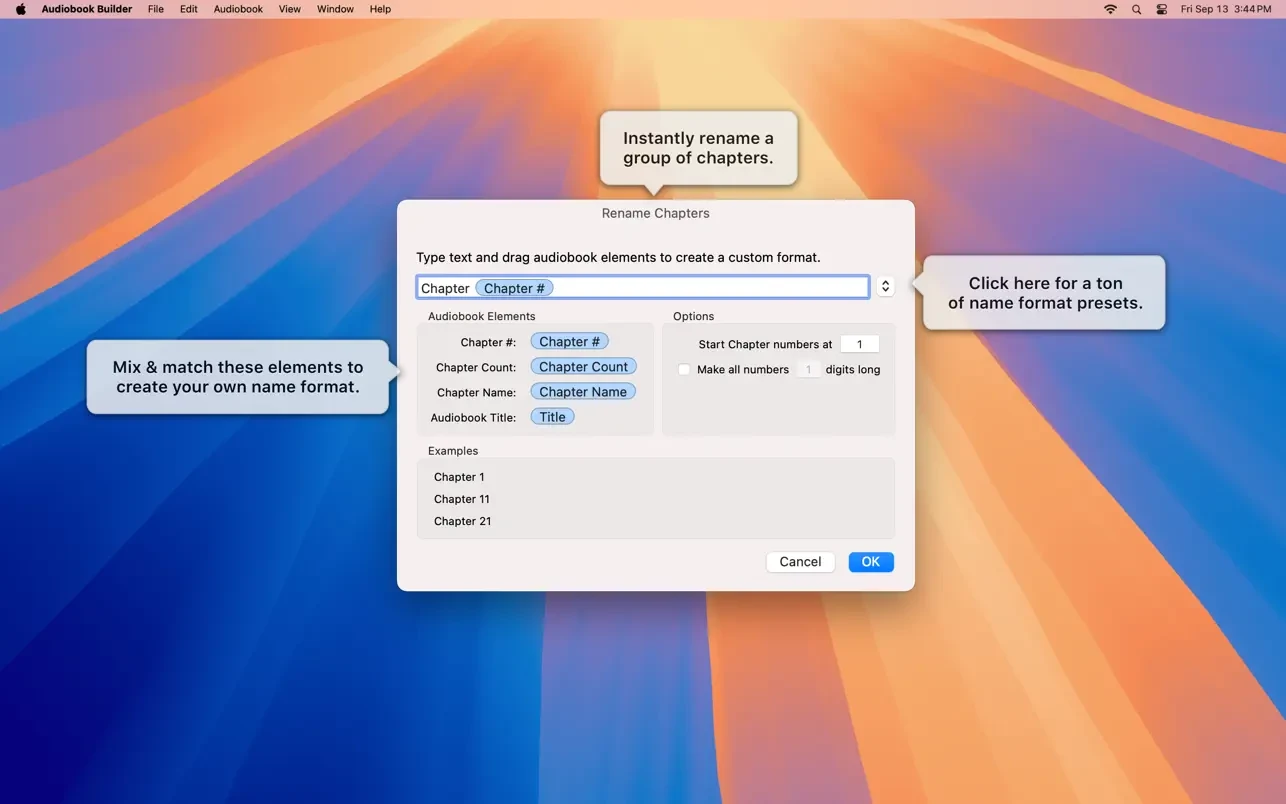The image size is (1286, 804).
Task: Click inside the custom format text field
Action: point(710,288)
